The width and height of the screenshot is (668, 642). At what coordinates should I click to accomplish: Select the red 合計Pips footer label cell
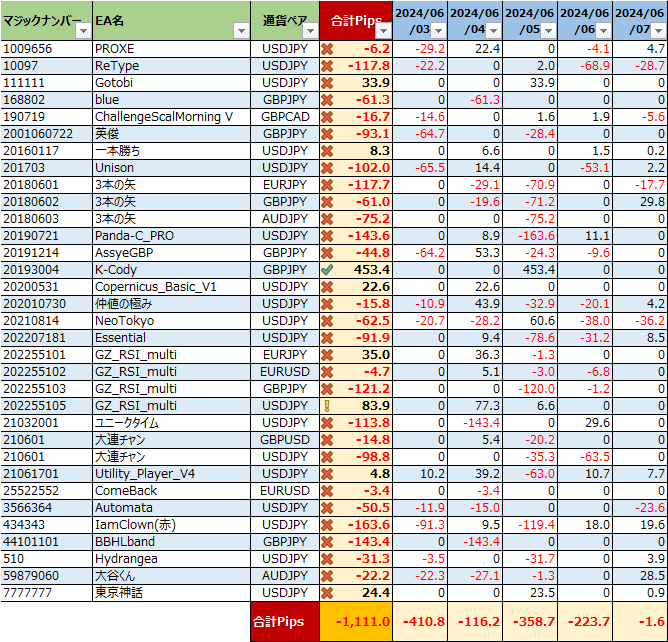coord(285,622)
